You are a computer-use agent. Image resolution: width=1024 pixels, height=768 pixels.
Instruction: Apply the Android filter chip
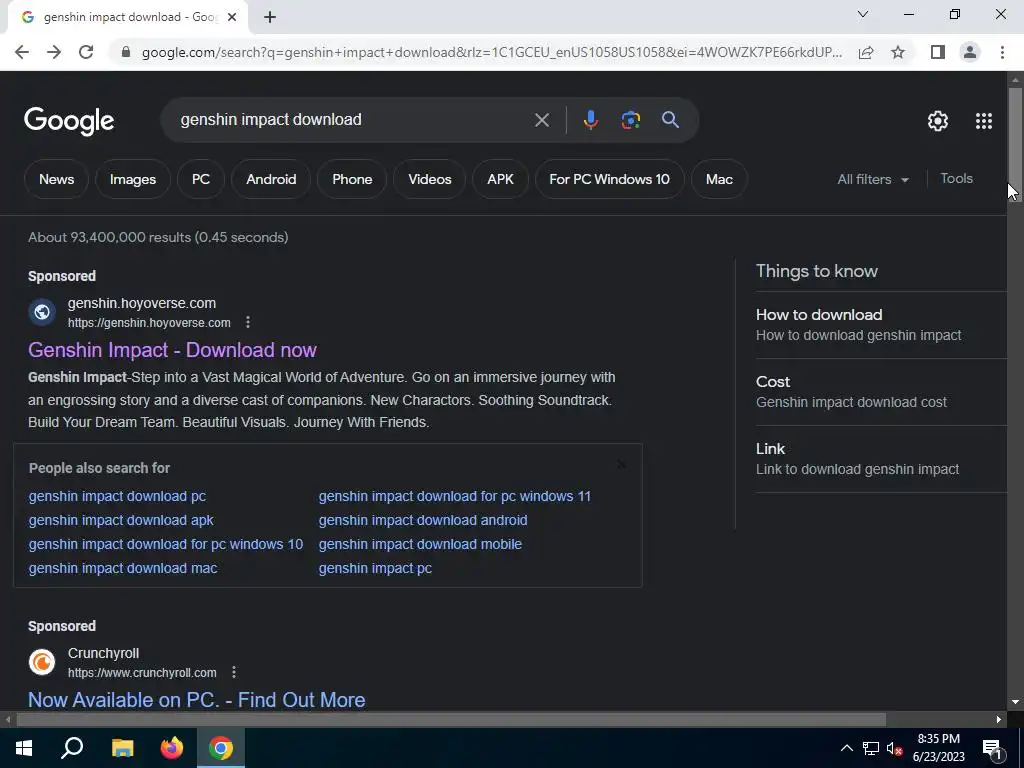point(271,180)
